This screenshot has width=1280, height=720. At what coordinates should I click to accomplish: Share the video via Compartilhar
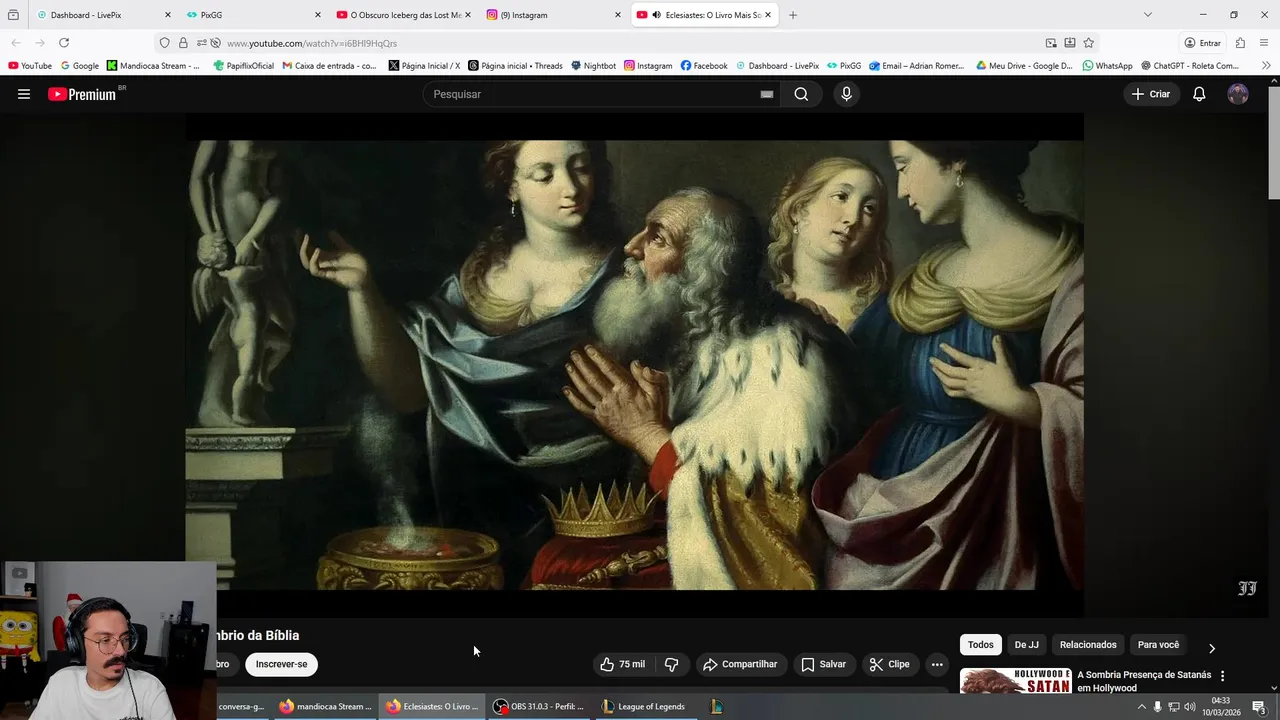[x=740, y=664]
